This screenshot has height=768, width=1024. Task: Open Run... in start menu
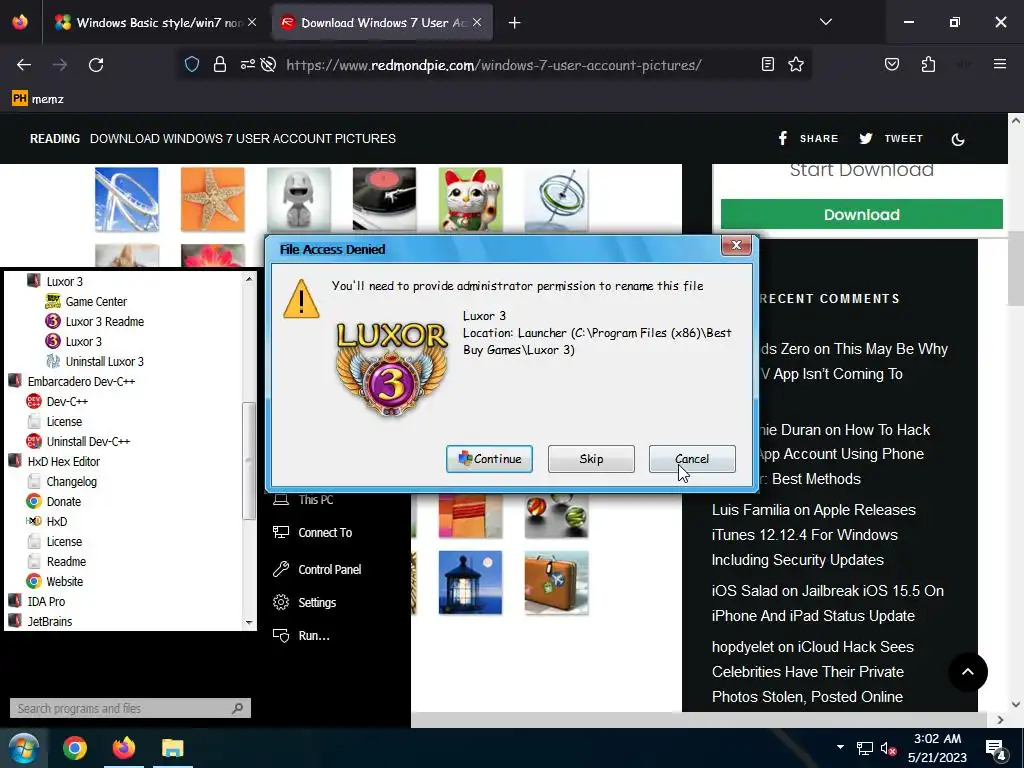pyautogui.click(x=301, y=635)
